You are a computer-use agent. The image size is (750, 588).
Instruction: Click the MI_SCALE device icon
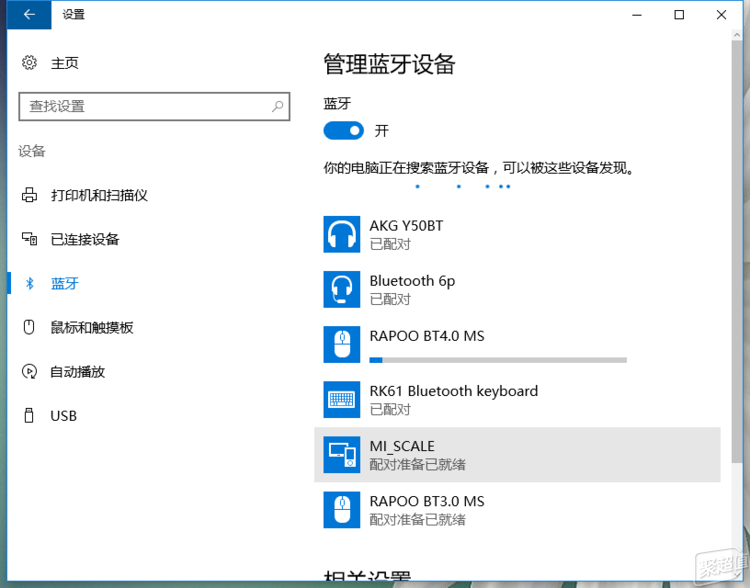point(342,455)
